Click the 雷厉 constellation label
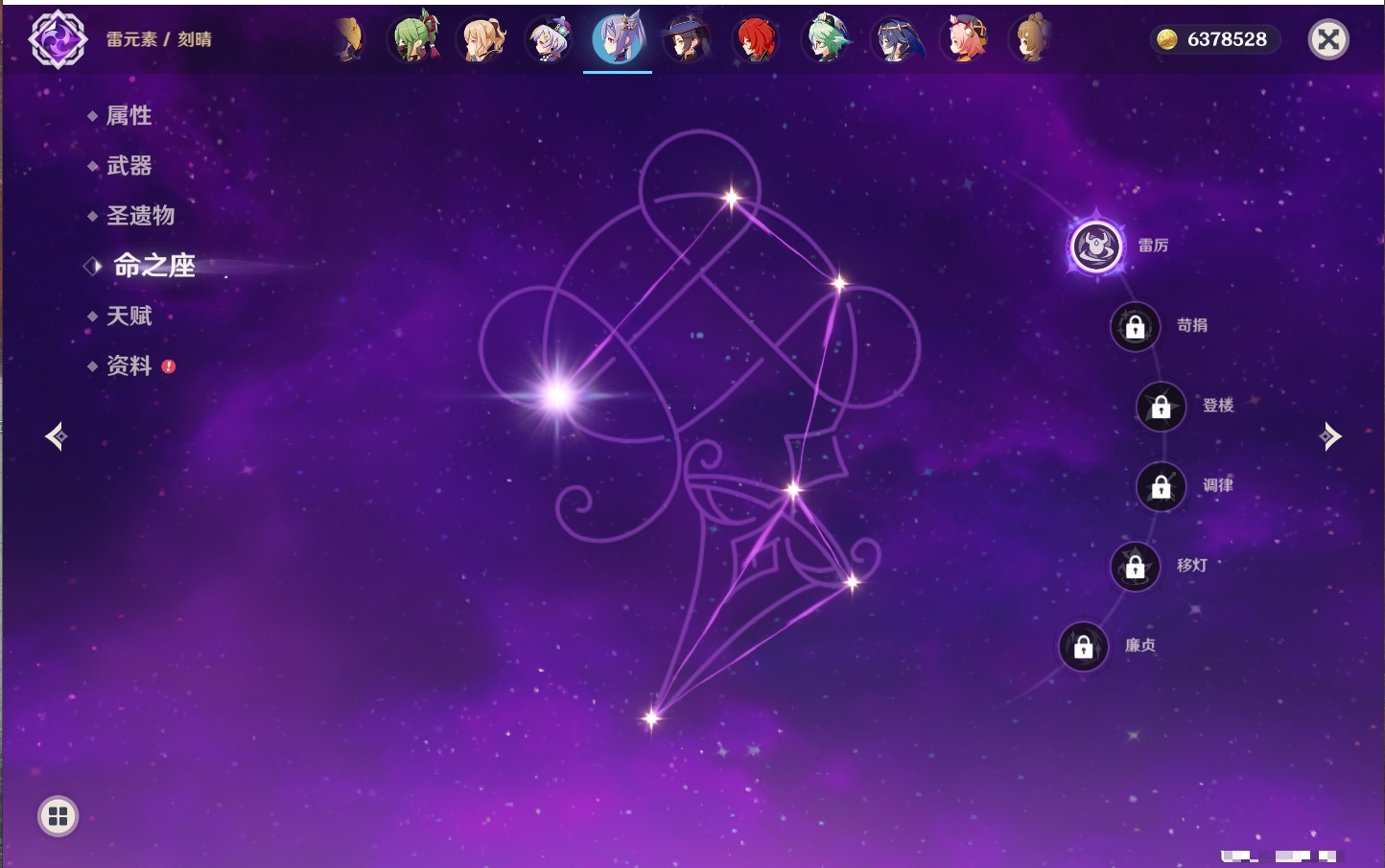Image resolution: width=1385 pixels, height=868 pixels. click(1153, 246)
